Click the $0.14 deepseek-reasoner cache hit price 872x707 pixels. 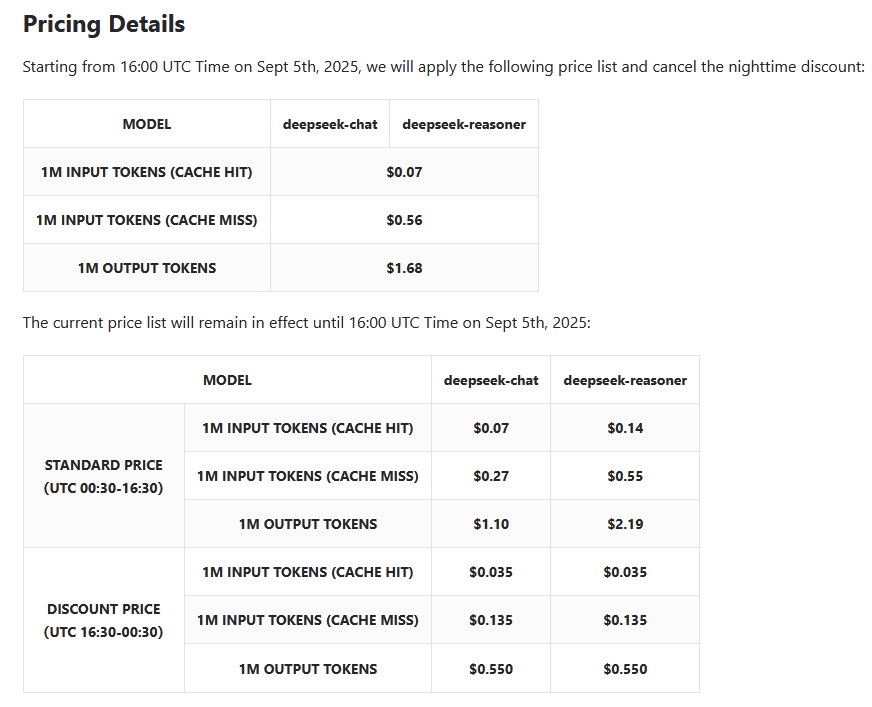pos(625,428)
